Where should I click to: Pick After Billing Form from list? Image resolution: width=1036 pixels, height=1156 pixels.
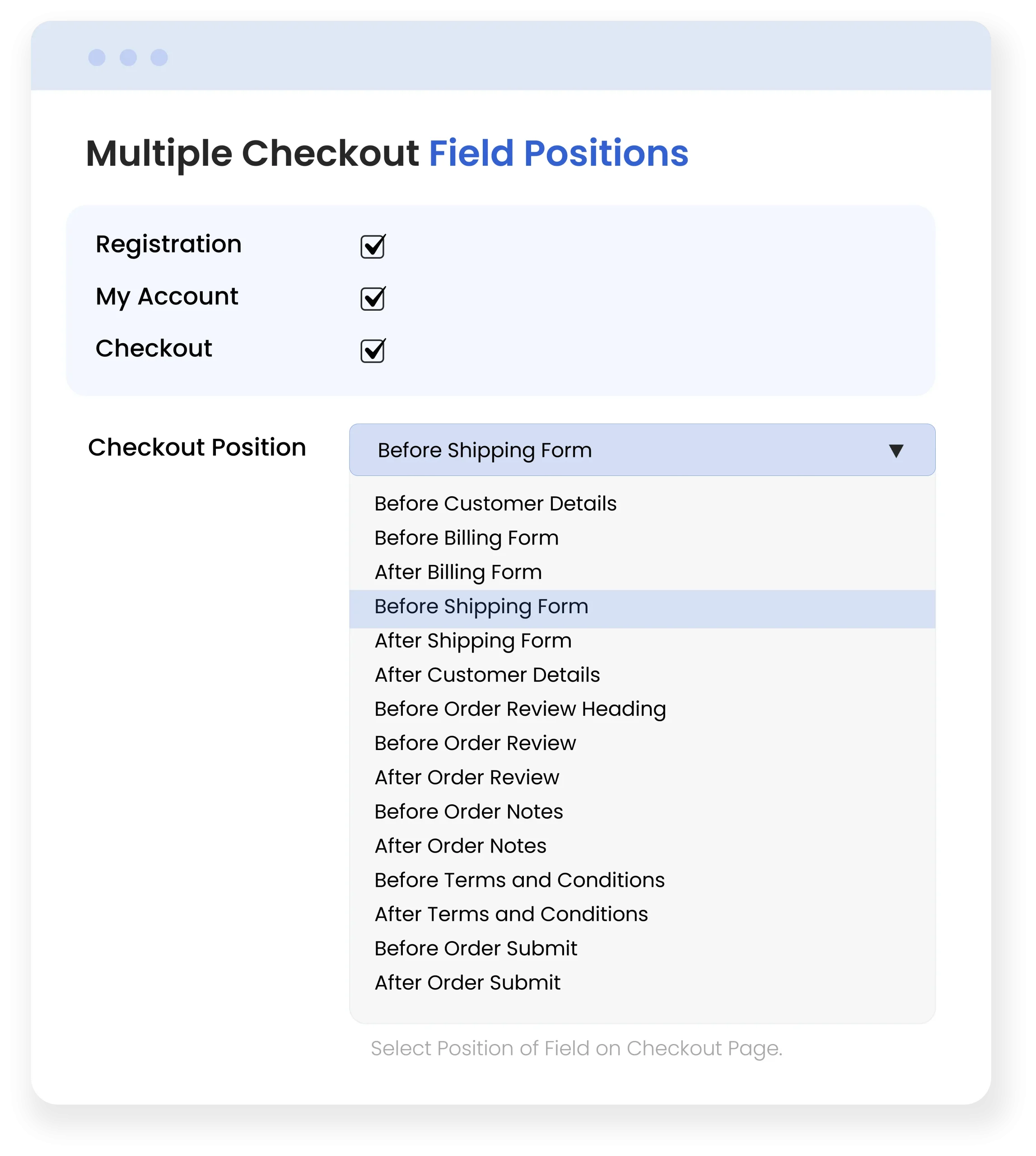(x=457, y=572)
